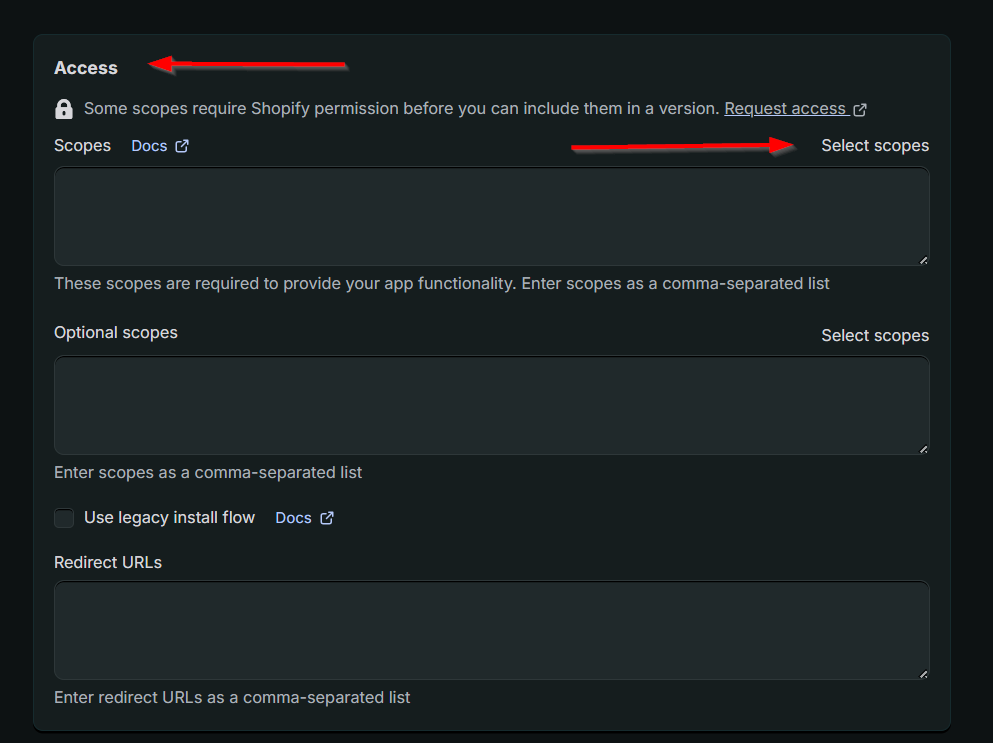Enable the Use legacy install flow checkbox
The width and height of the screenshot is (993, 743).
(x=64, y=518)
